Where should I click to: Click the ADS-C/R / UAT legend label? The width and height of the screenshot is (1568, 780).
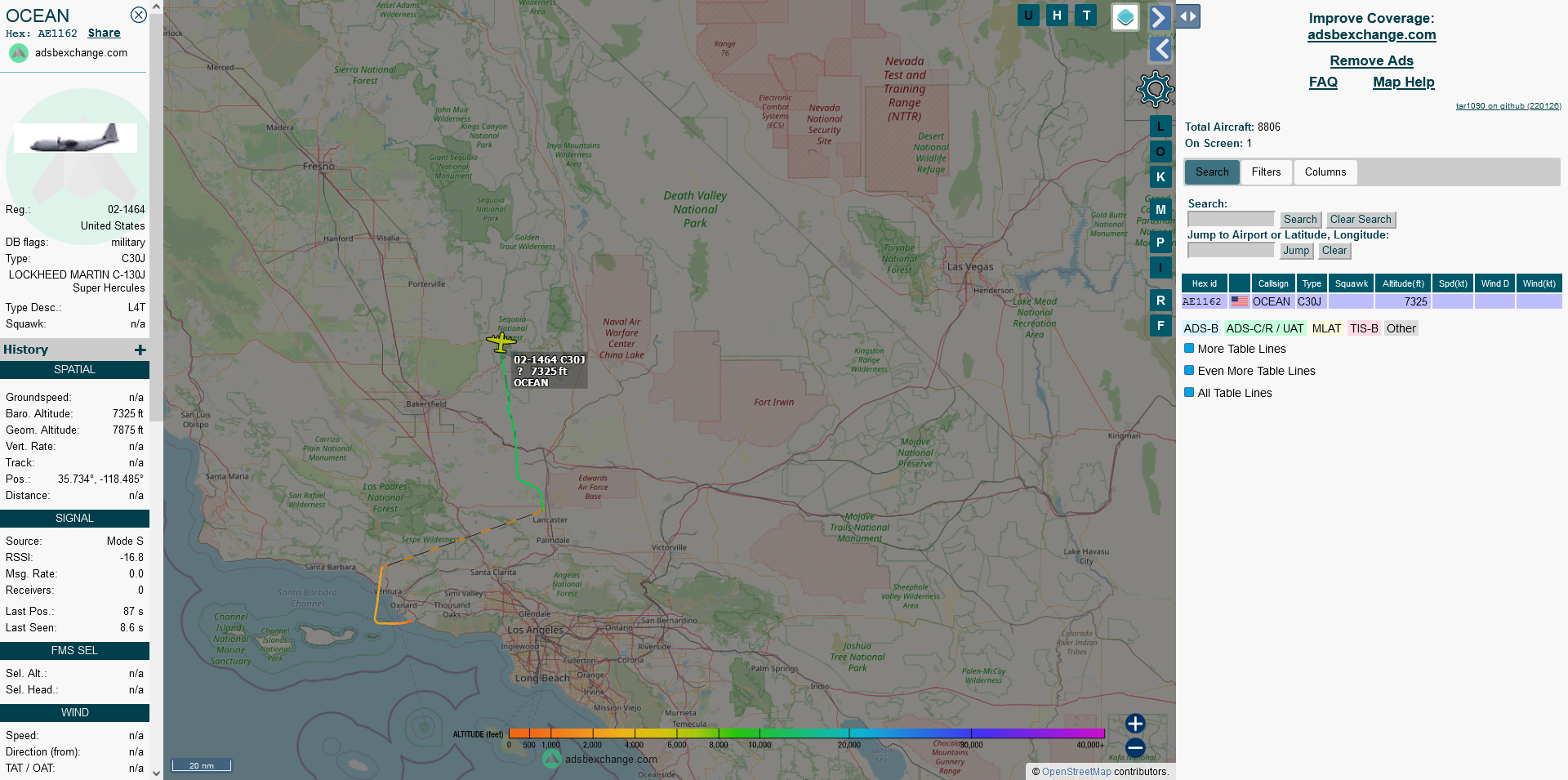pos(1265,328)
